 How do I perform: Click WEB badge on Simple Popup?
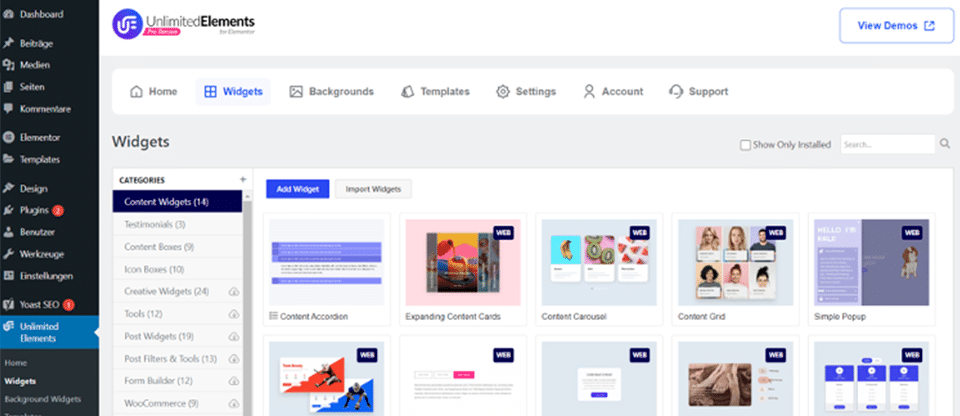click(x=911, y=233)
